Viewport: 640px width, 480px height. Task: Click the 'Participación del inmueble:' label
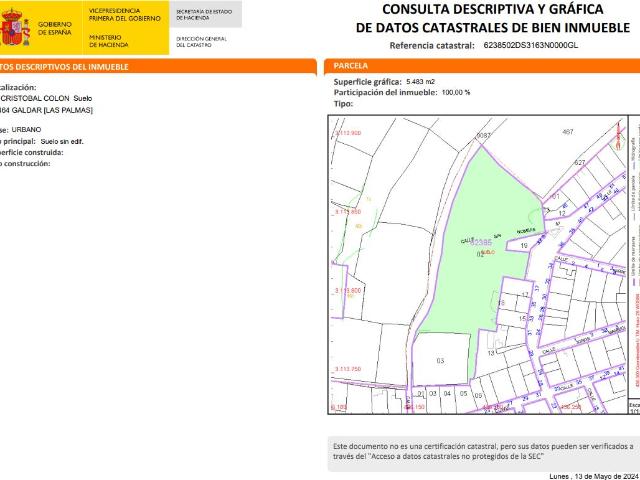point(385,93)
